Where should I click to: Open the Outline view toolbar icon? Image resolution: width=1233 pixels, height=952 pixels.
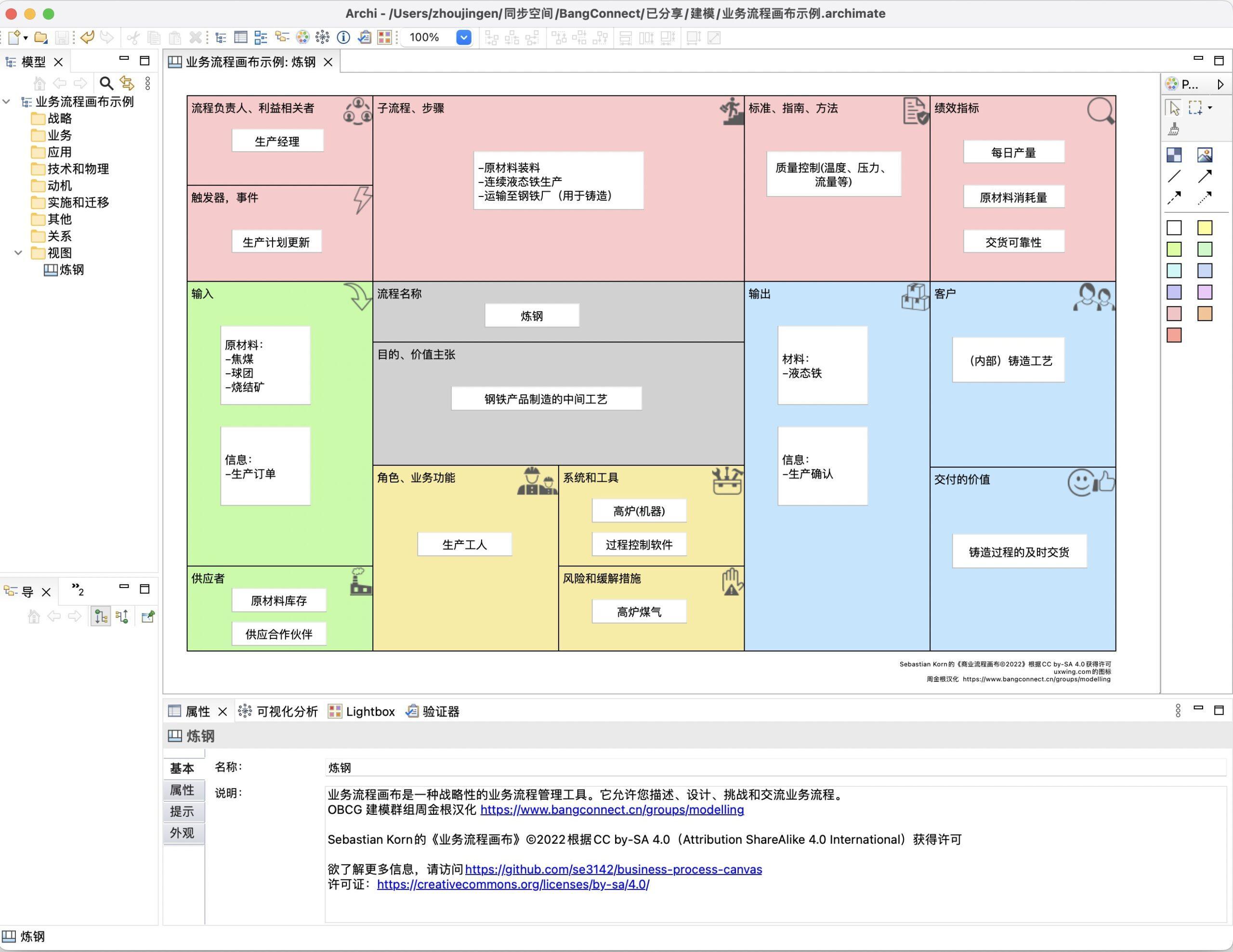[x=261, y=38]
